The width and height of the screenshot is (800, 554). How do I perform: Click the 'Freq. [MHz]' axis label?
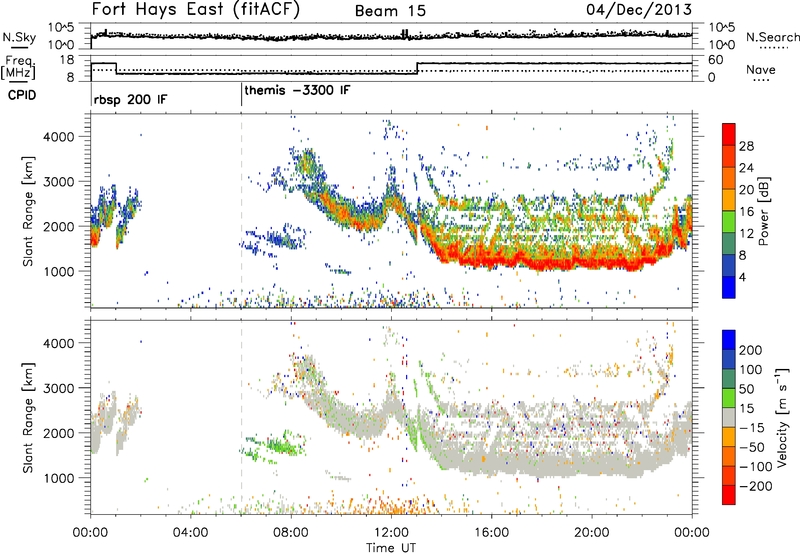pos(18,67)
